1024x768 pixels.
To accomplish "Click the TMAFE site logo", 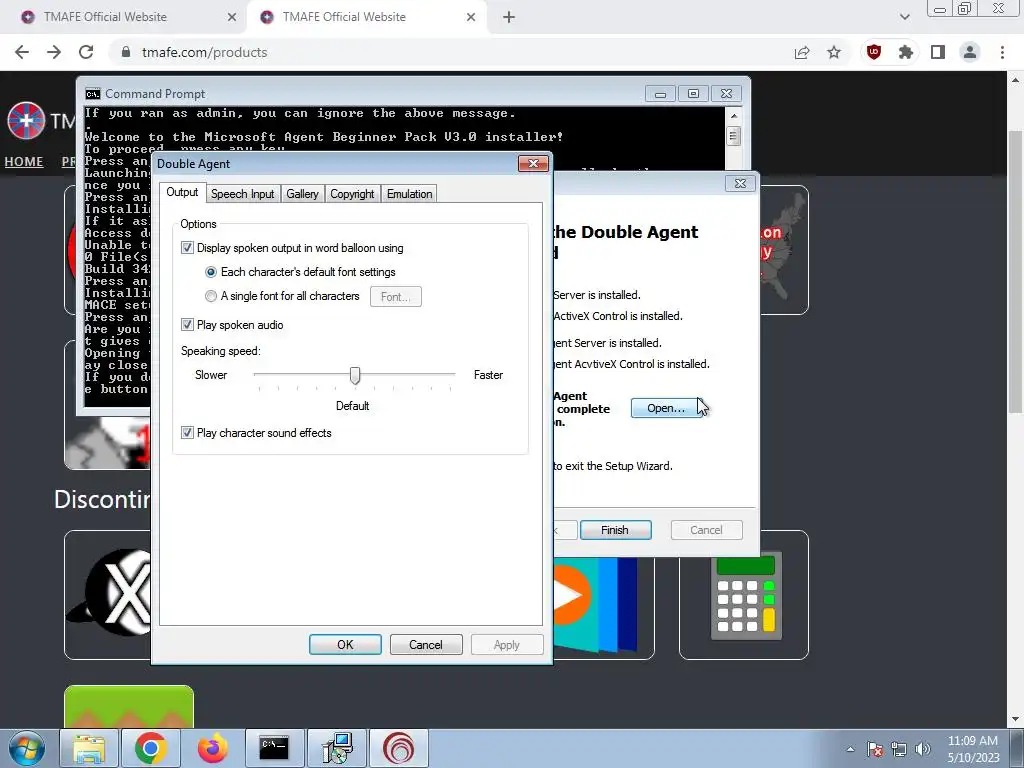I will 26,121.
